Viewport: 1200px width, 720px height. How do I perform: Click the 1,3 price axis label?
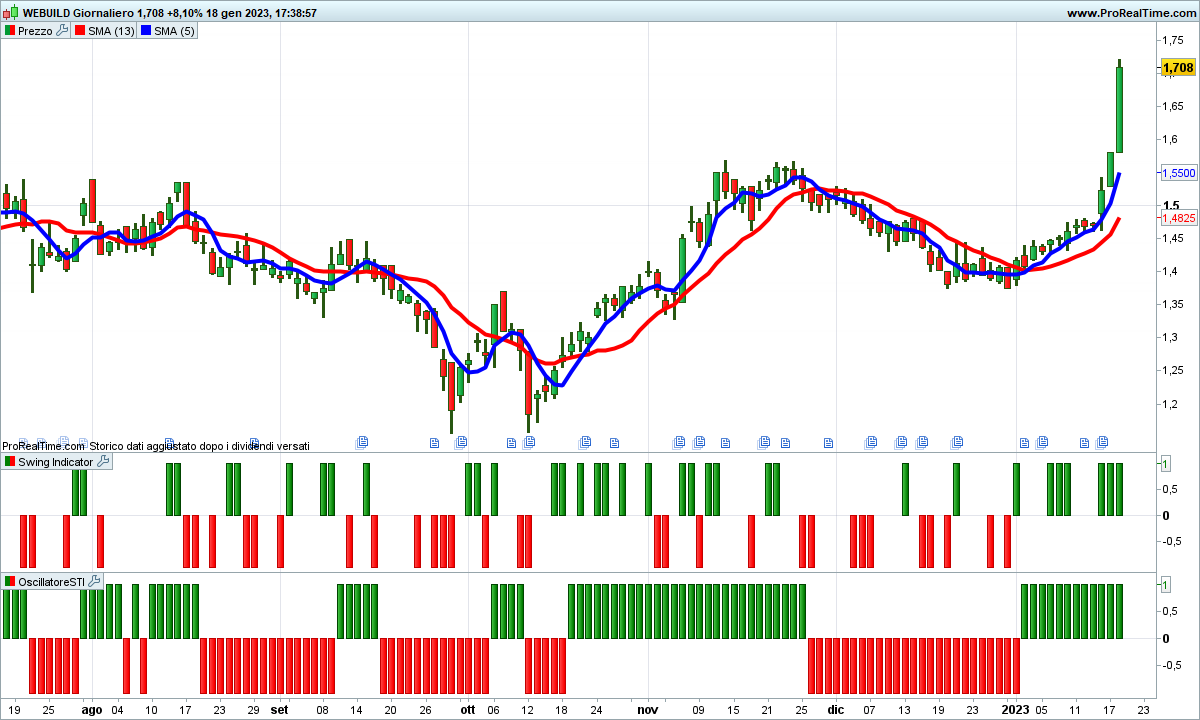pyautogui.click(x=1169, y=338)
